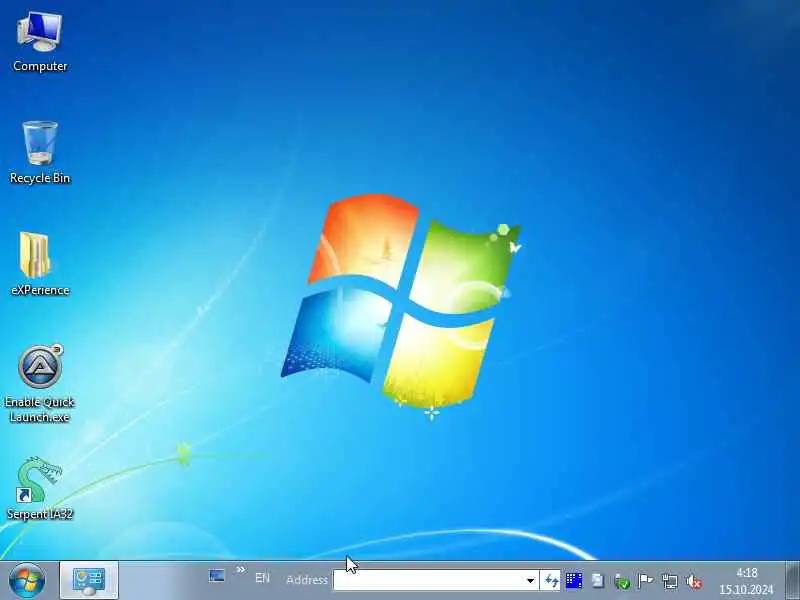The width and height of the screenshot is (800, 600).
Task: Open Safely Remove Hardware tray icon
Action: pyautogui.click(x=622, y=581)
